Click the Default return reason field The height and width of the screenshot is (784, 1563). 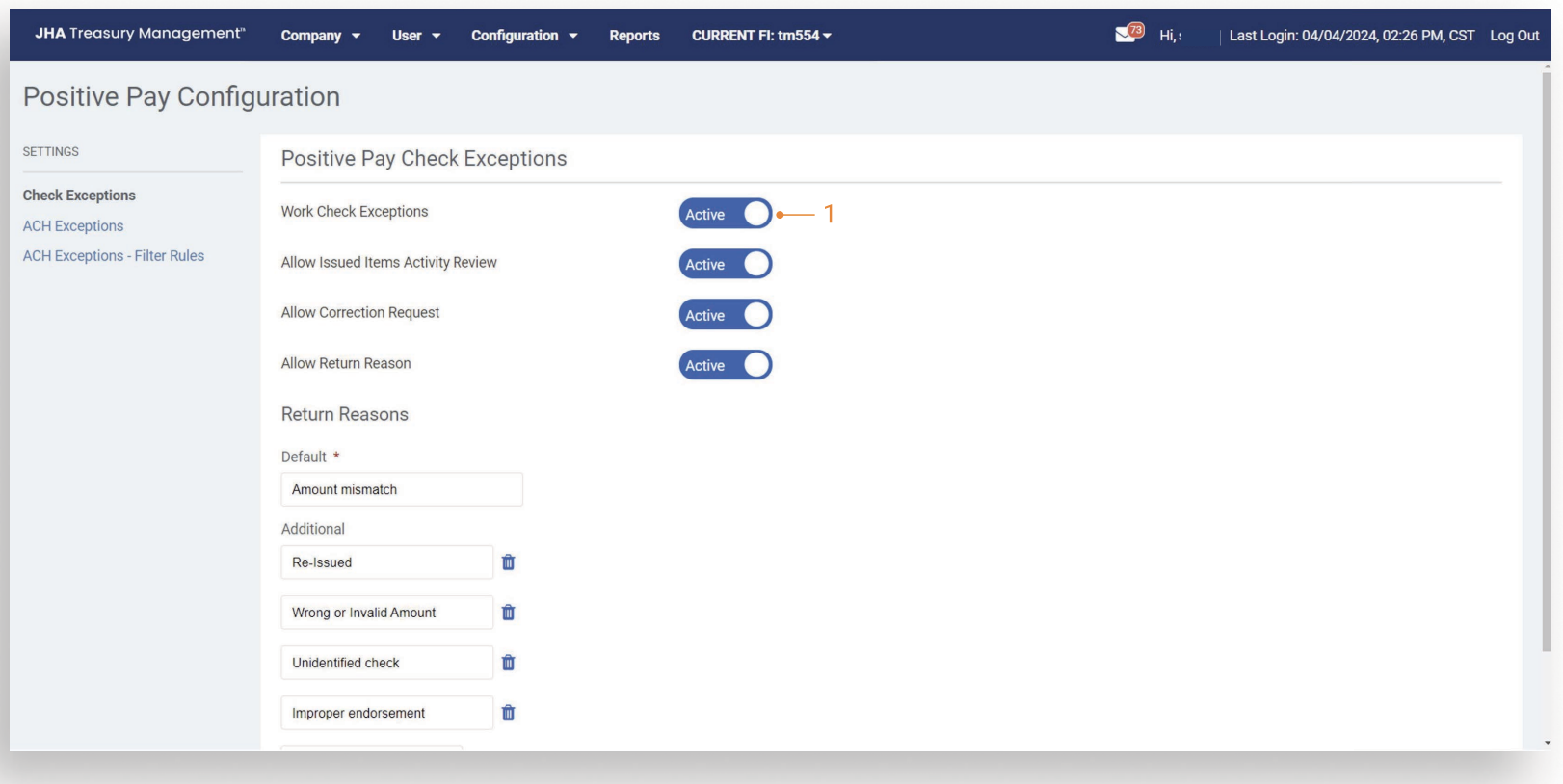(x=401, y=489)
